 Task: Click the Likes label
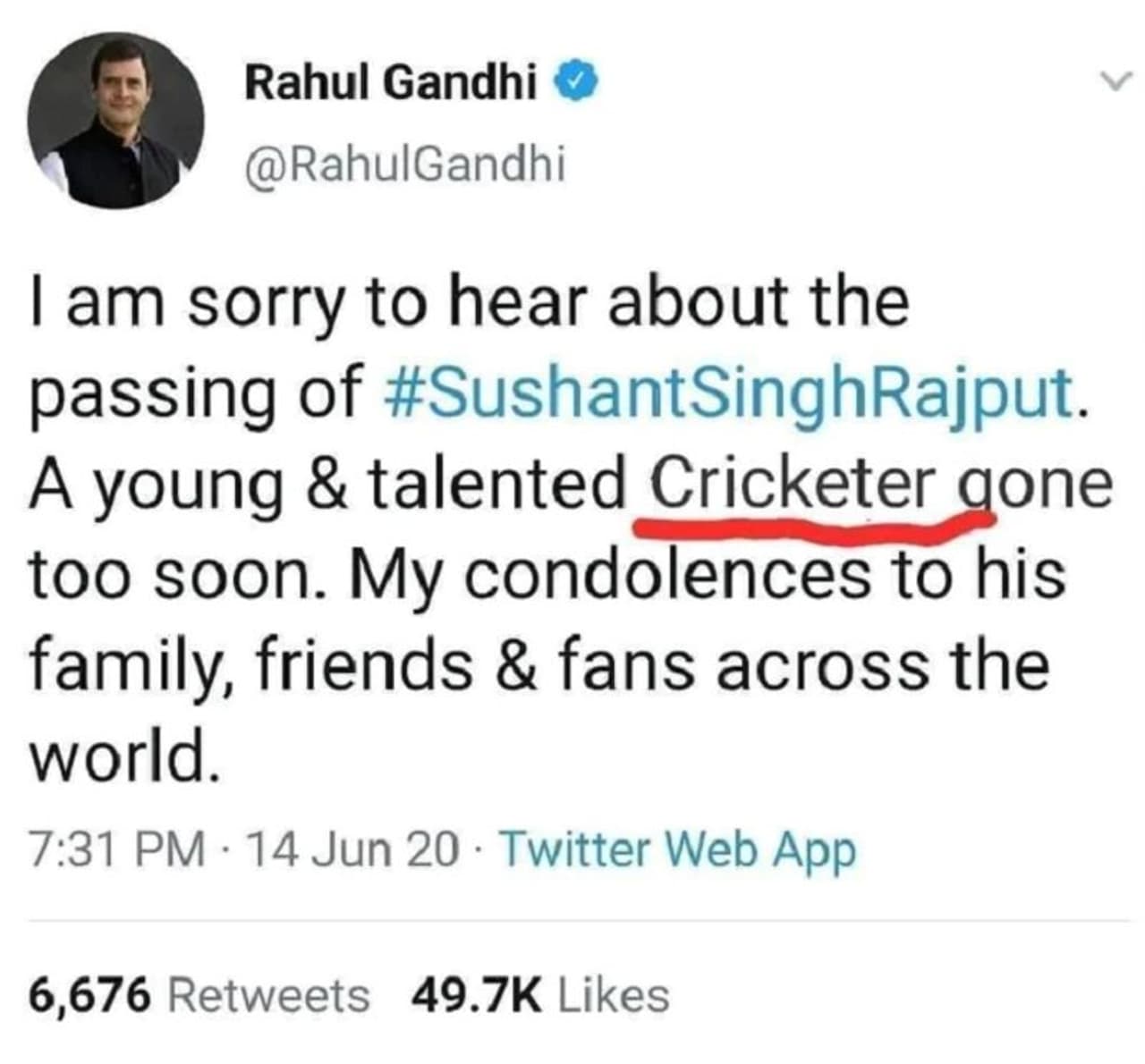point(613,995)
